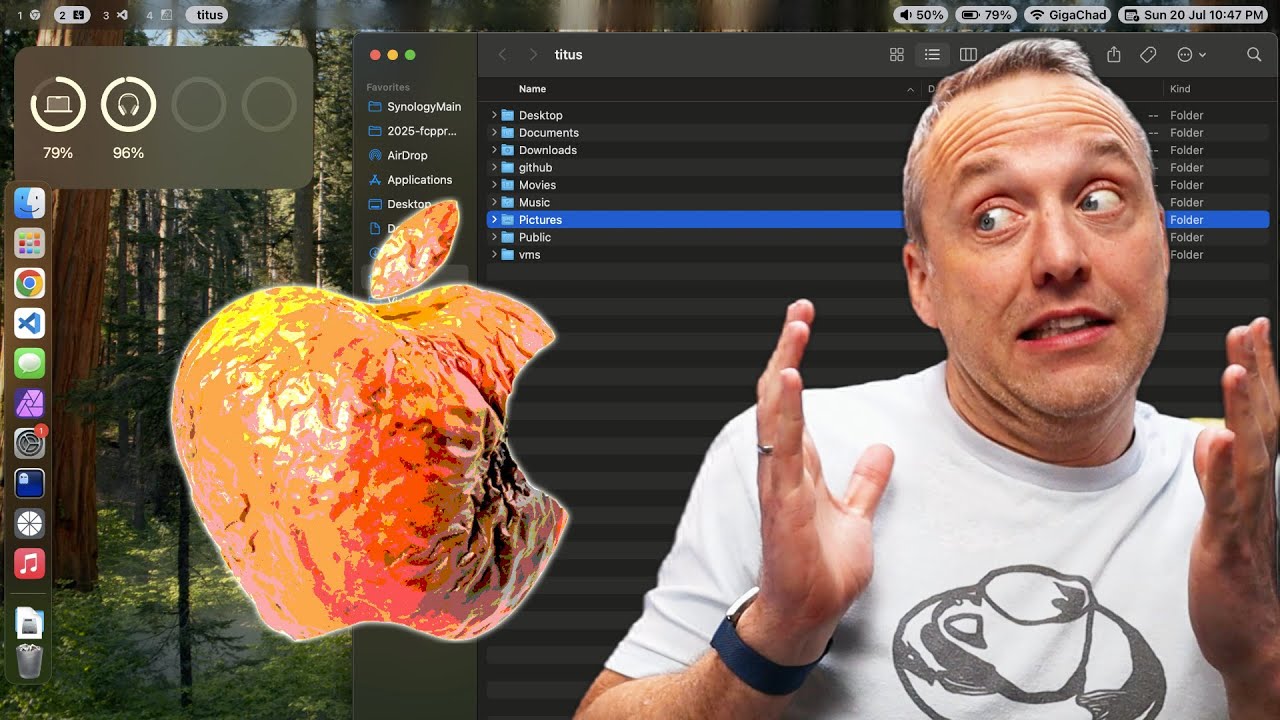
Task: Expand the Movies folder
Action: 494,185
